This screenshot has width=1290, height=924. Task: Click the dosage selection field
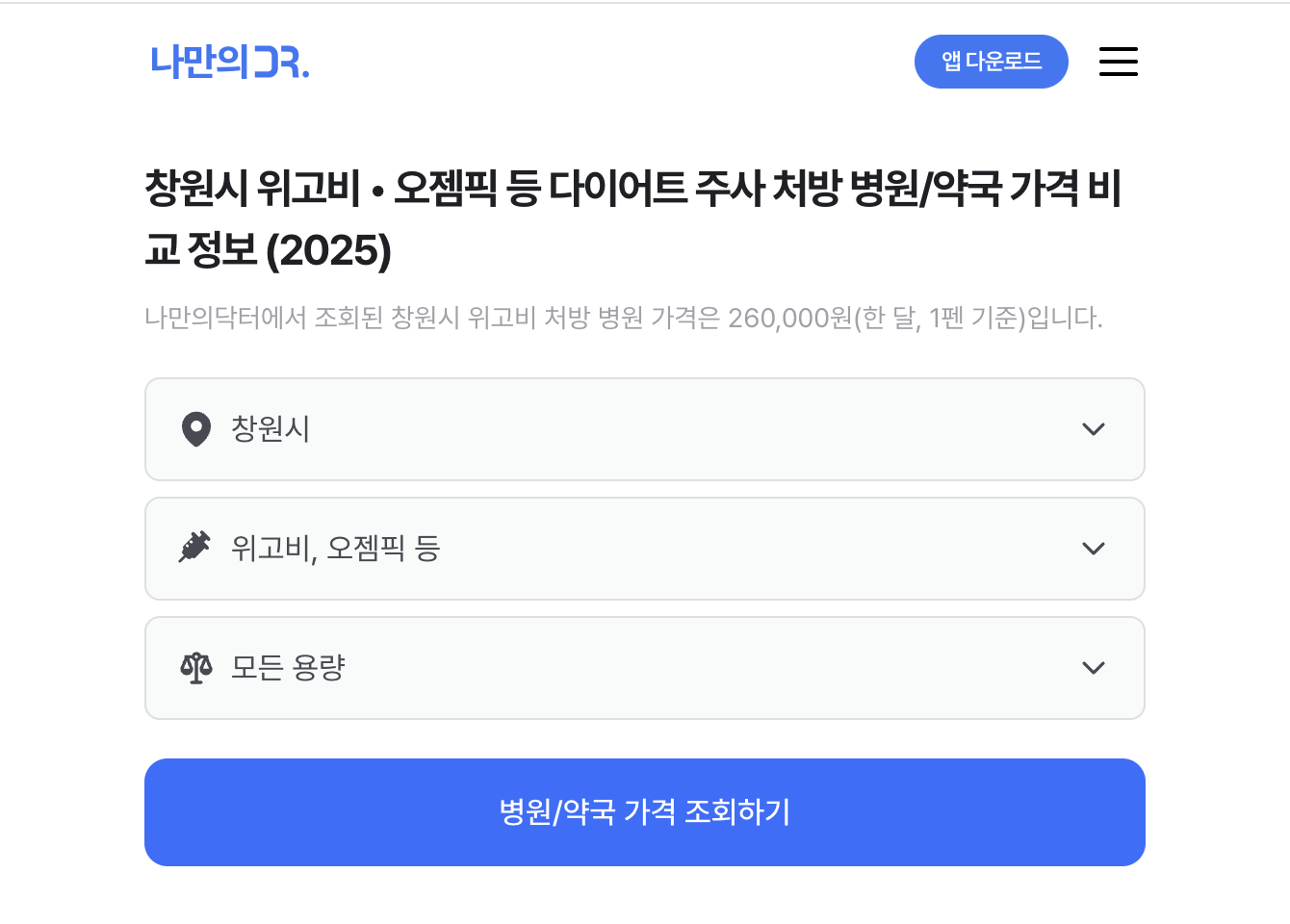coord(644,668)
